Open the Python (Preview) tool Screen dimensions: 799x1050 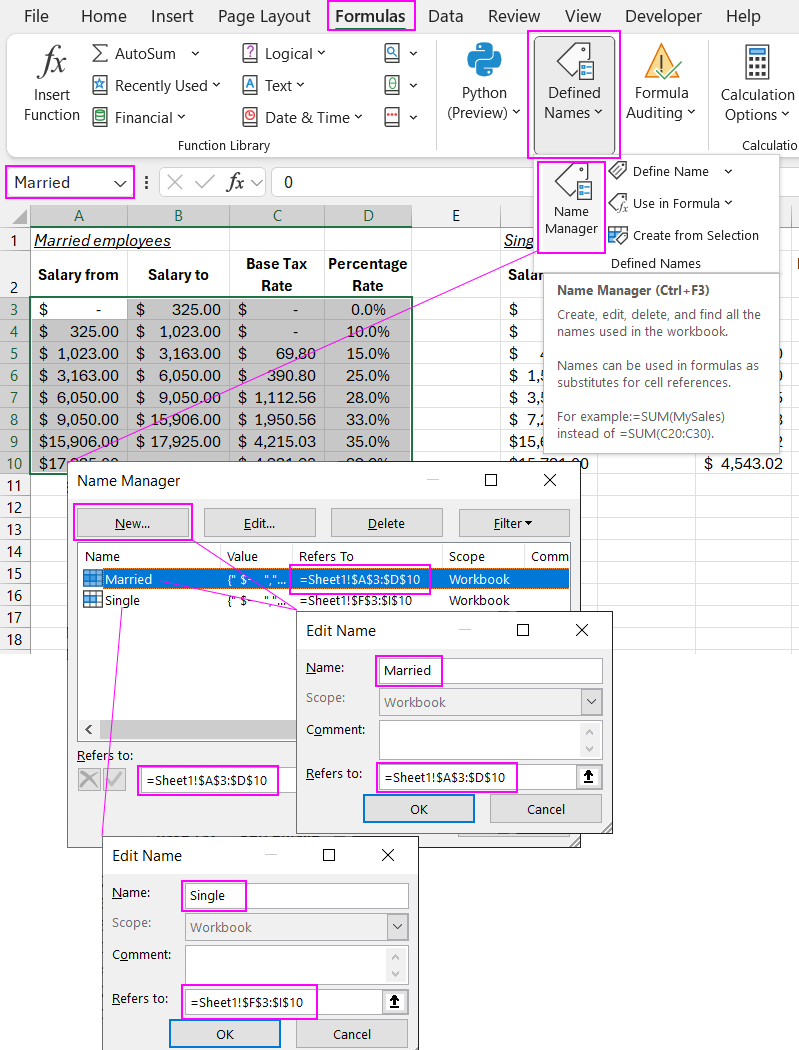pyautogui.click(x=484, y=63)
